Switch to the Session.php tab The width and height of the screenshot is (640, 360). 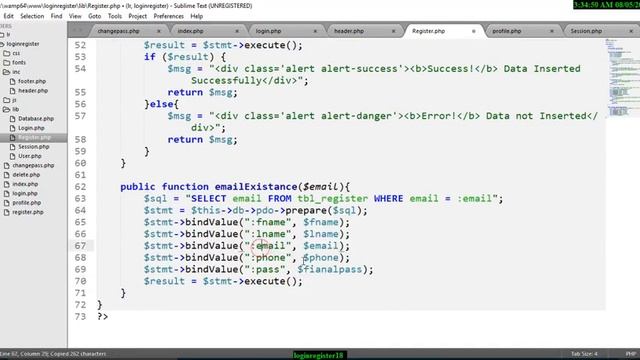click(x=586, y=31)
